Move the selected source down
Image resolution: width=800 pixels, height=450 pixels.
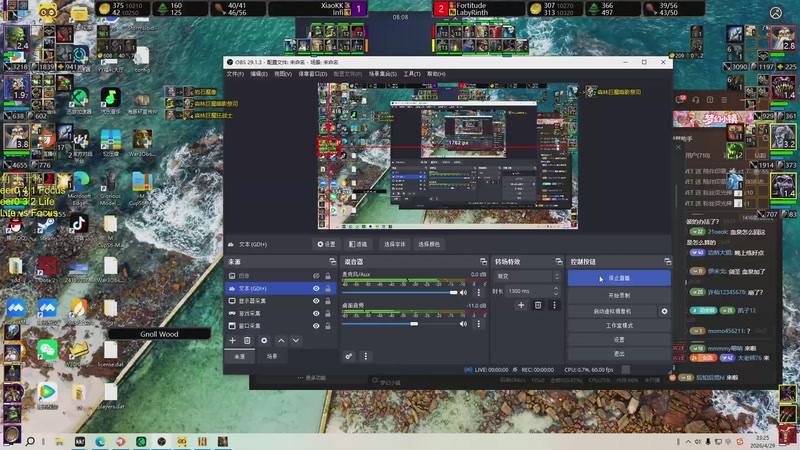(296, 340)
